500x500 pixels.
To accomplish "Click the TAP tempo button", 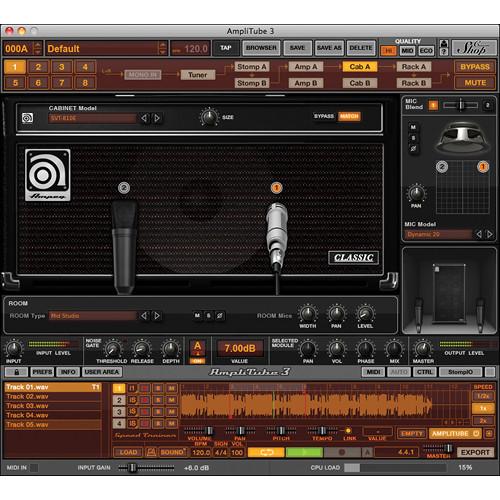I will [226, 48].
